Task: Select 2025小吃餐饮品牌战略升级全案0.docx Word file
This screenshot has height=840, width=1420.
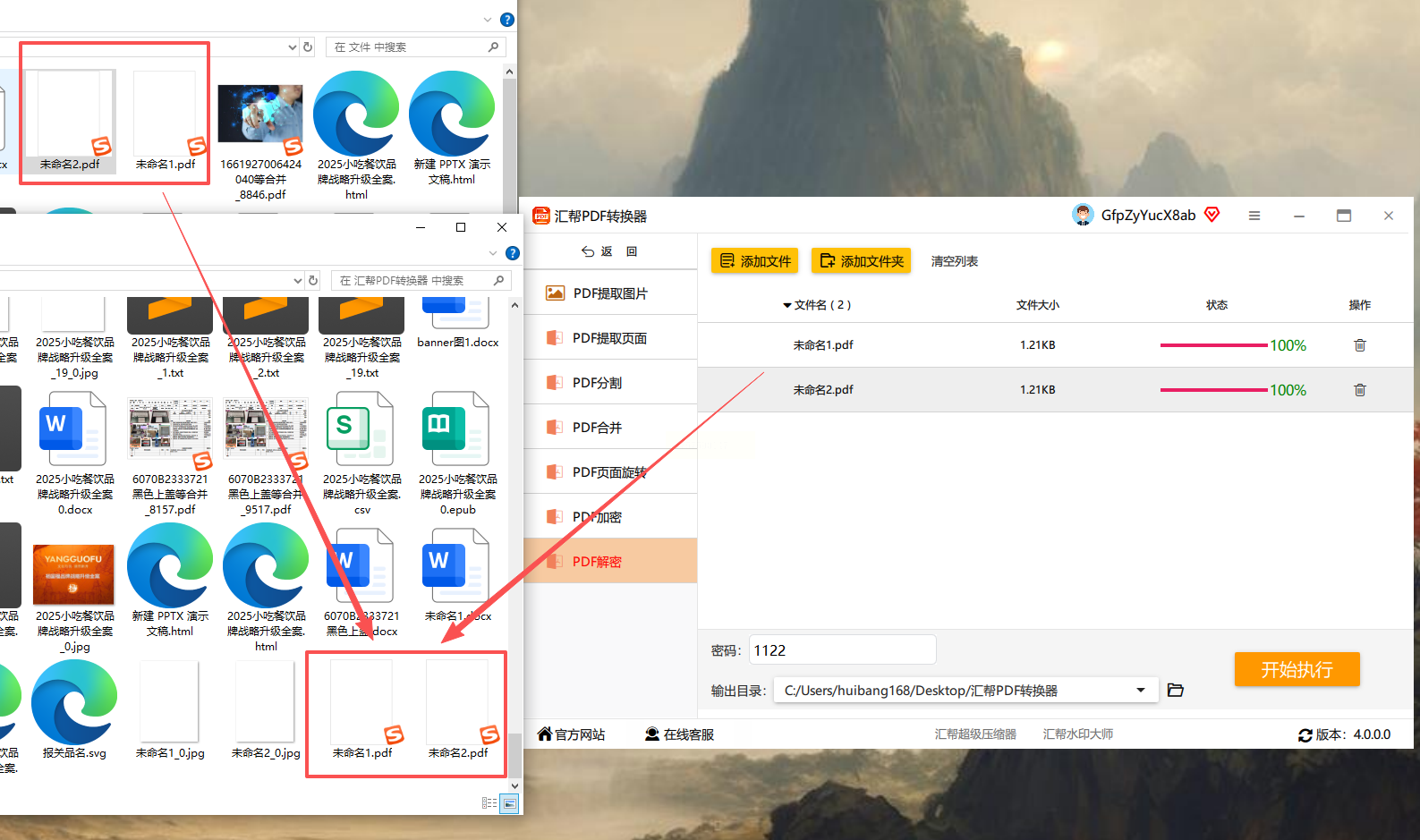Action: click(74, 454)
